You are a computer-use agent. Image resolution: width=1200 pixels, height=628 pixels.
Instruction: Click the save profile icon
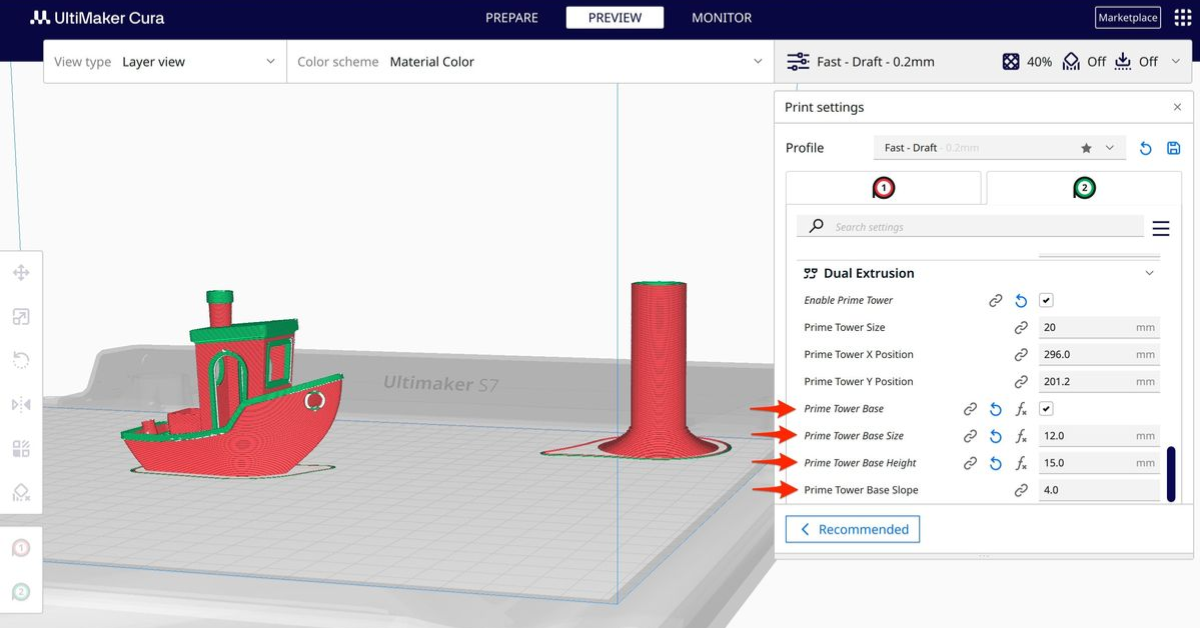(x=1172, y=147)
